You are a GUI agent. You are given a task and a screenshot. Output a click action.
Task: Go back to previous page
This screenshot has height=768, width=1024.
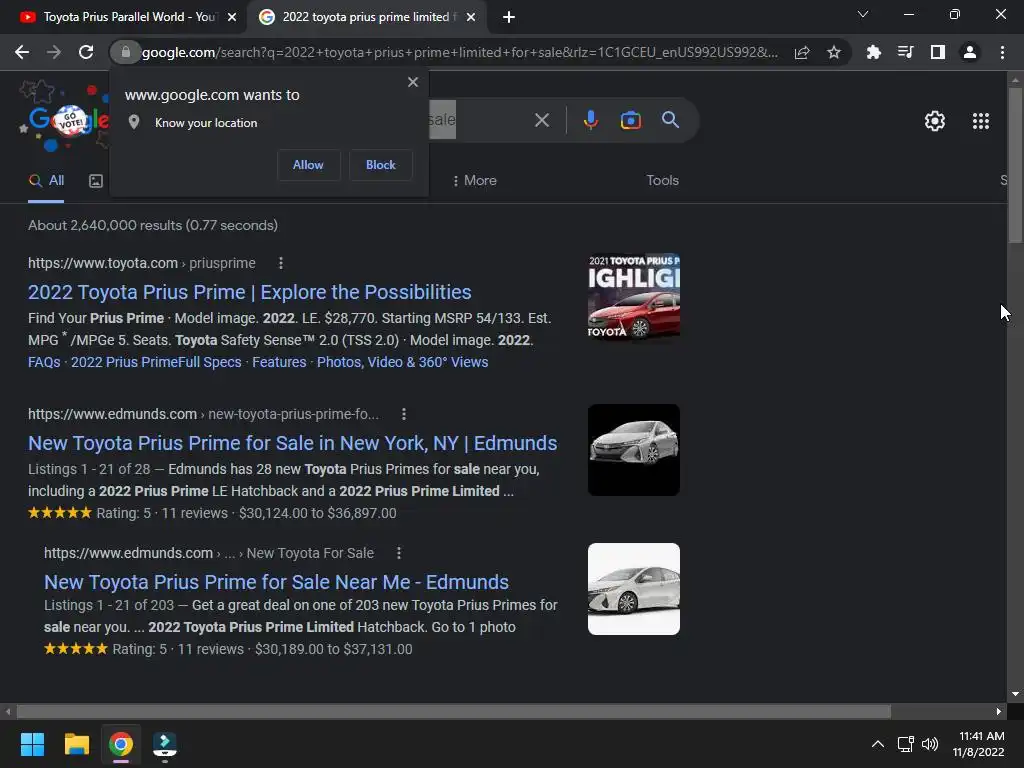(22, 52)
